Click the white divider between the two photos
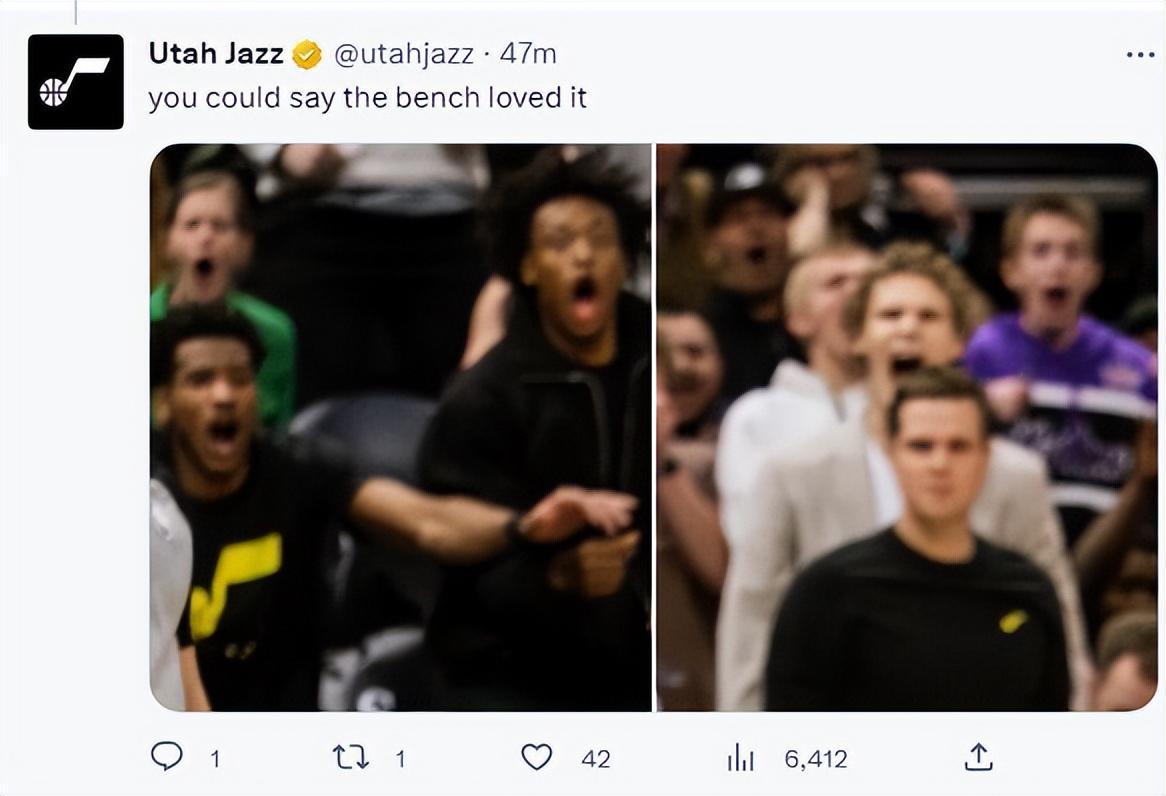The width and height of the screenshot is (1166, 796). (x=654, y=427)
